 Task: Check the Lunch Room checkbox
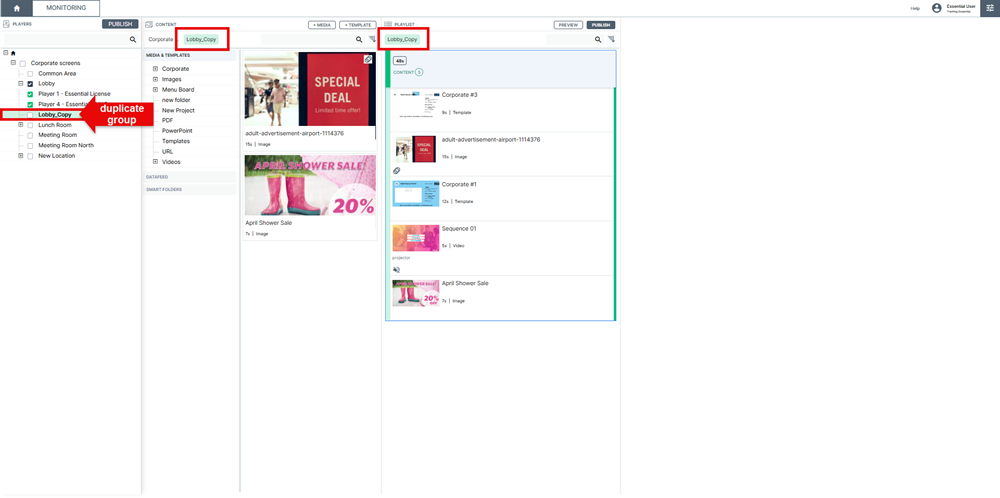(x=30, y=126)
